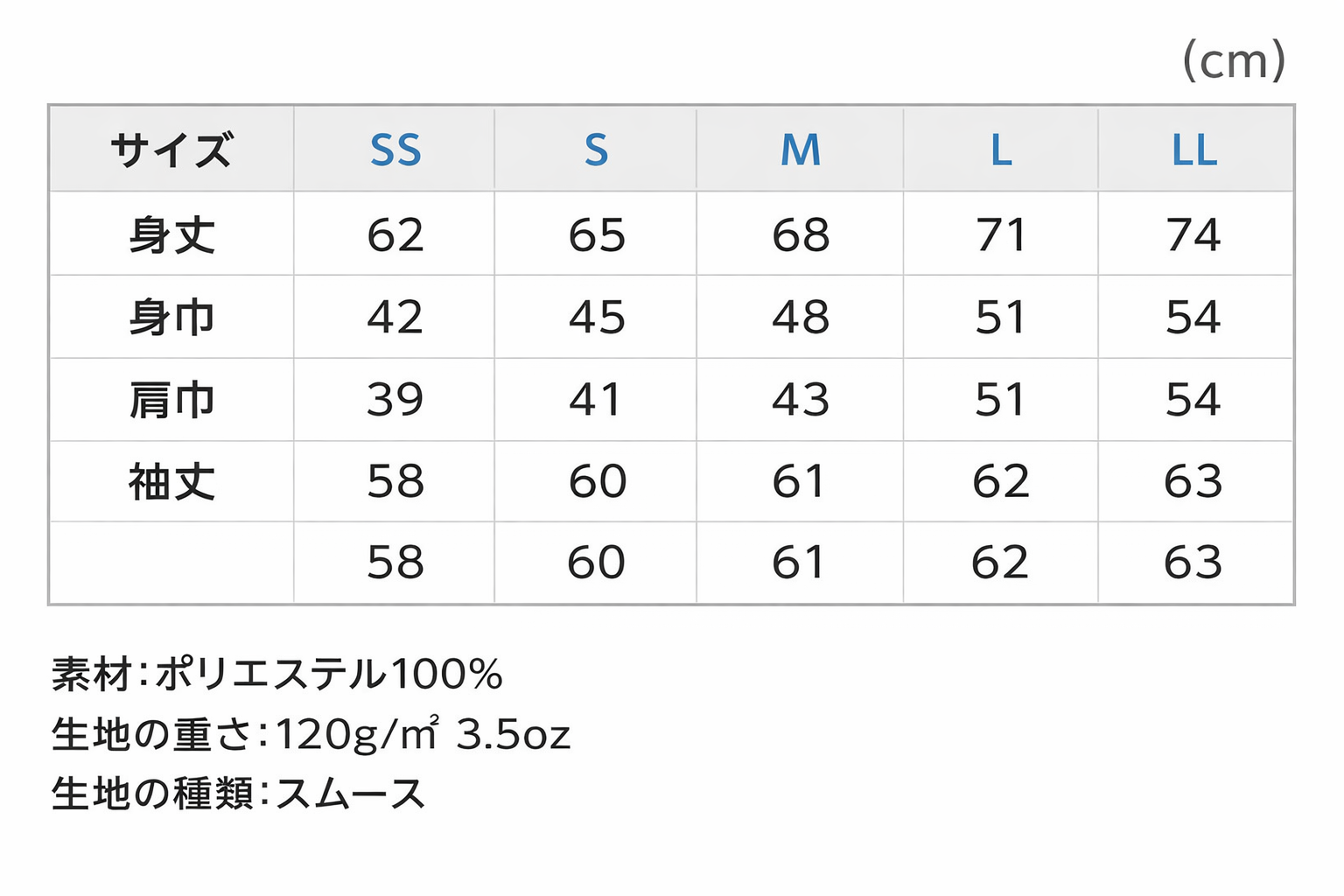Click the 身巾 row label
The image size is (1344, 896).
click(171, 317)
